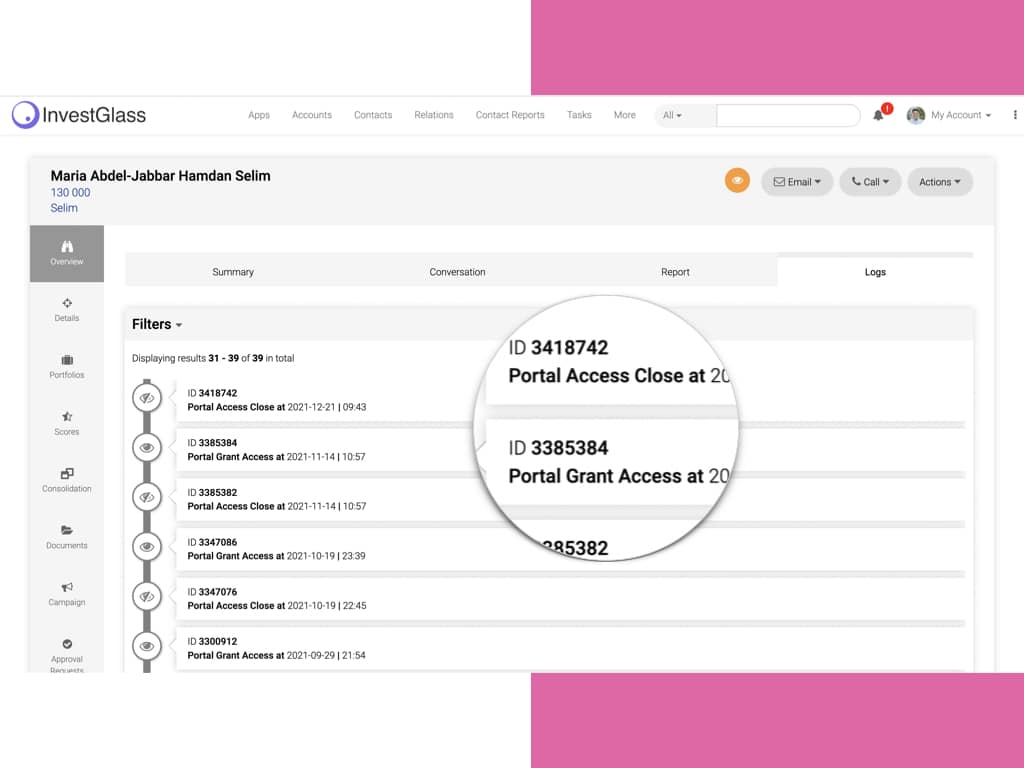Toggle eye icon for log ID 3347086
1024x768 pixels.
[x=147, y=547]
